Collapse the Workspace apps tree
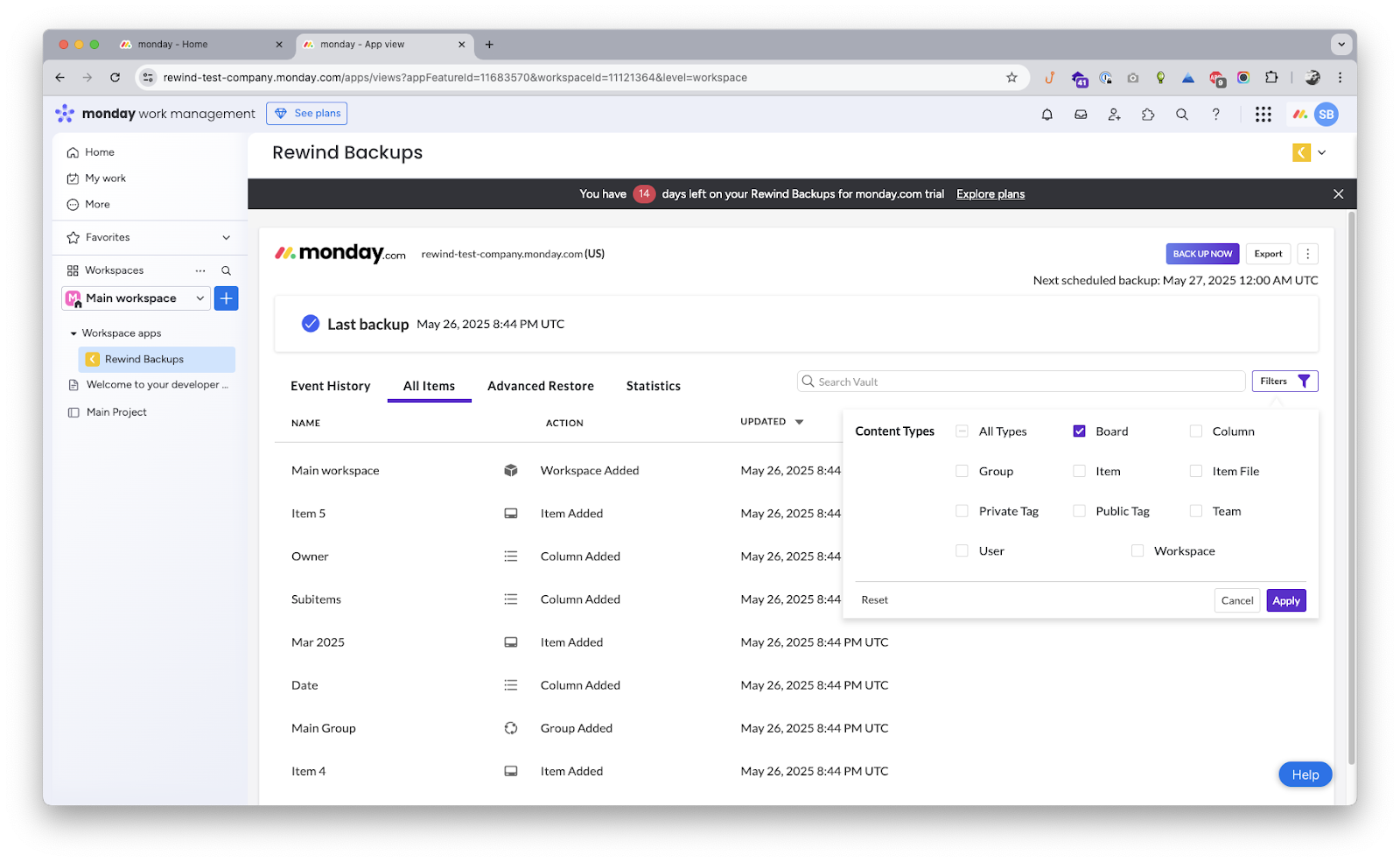 coord(73,333)
